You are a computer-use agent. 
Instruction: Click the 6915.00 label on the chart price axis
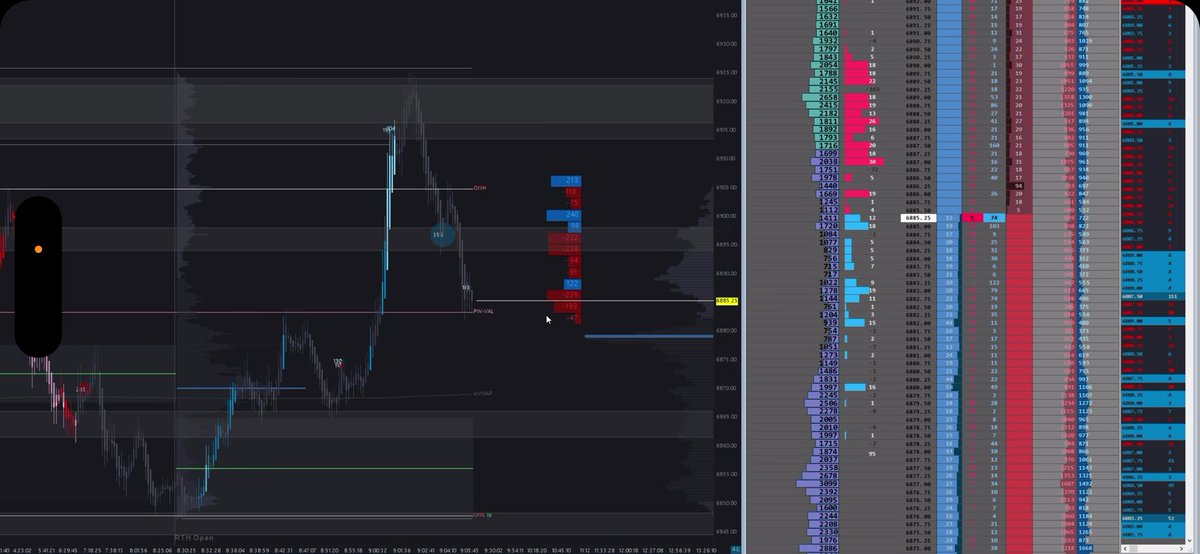[x=727, y=130]
